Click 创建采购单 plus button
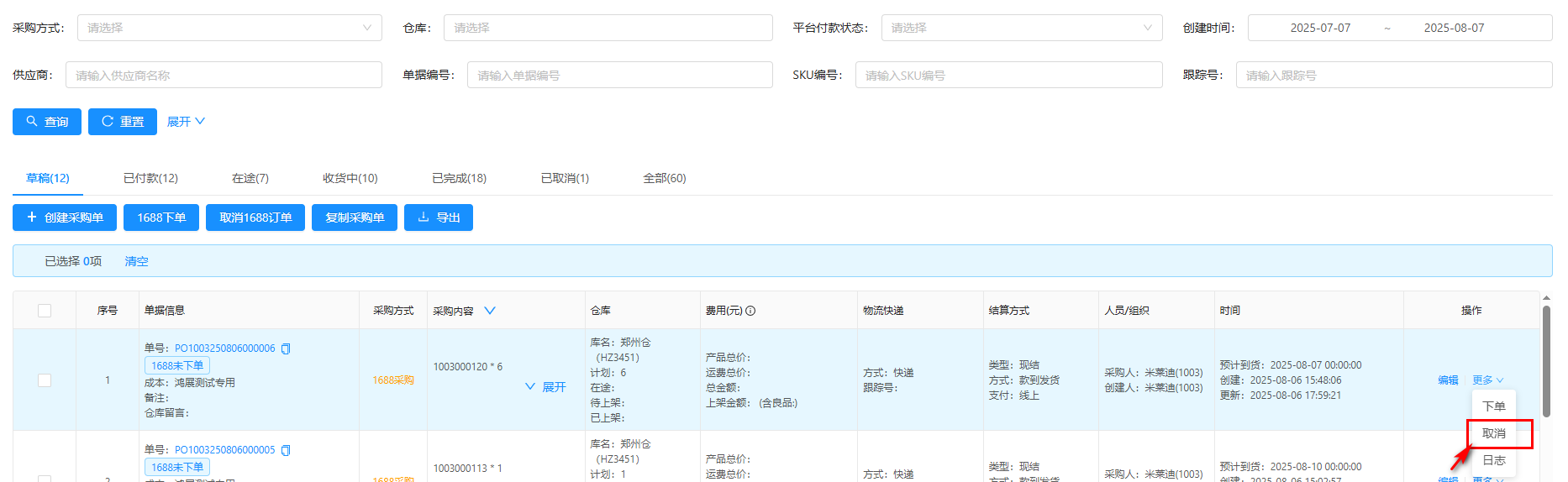 65,217
